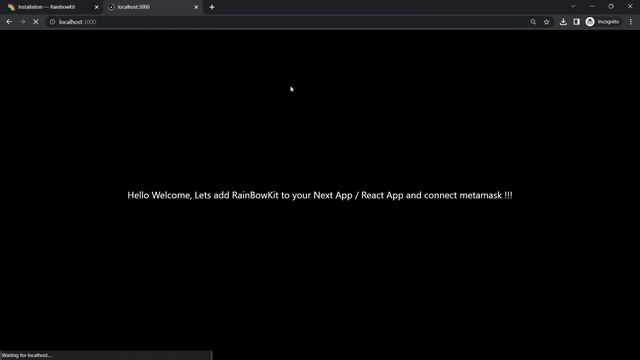Close the Installation — RainbowKit tab

coord(97,7)
